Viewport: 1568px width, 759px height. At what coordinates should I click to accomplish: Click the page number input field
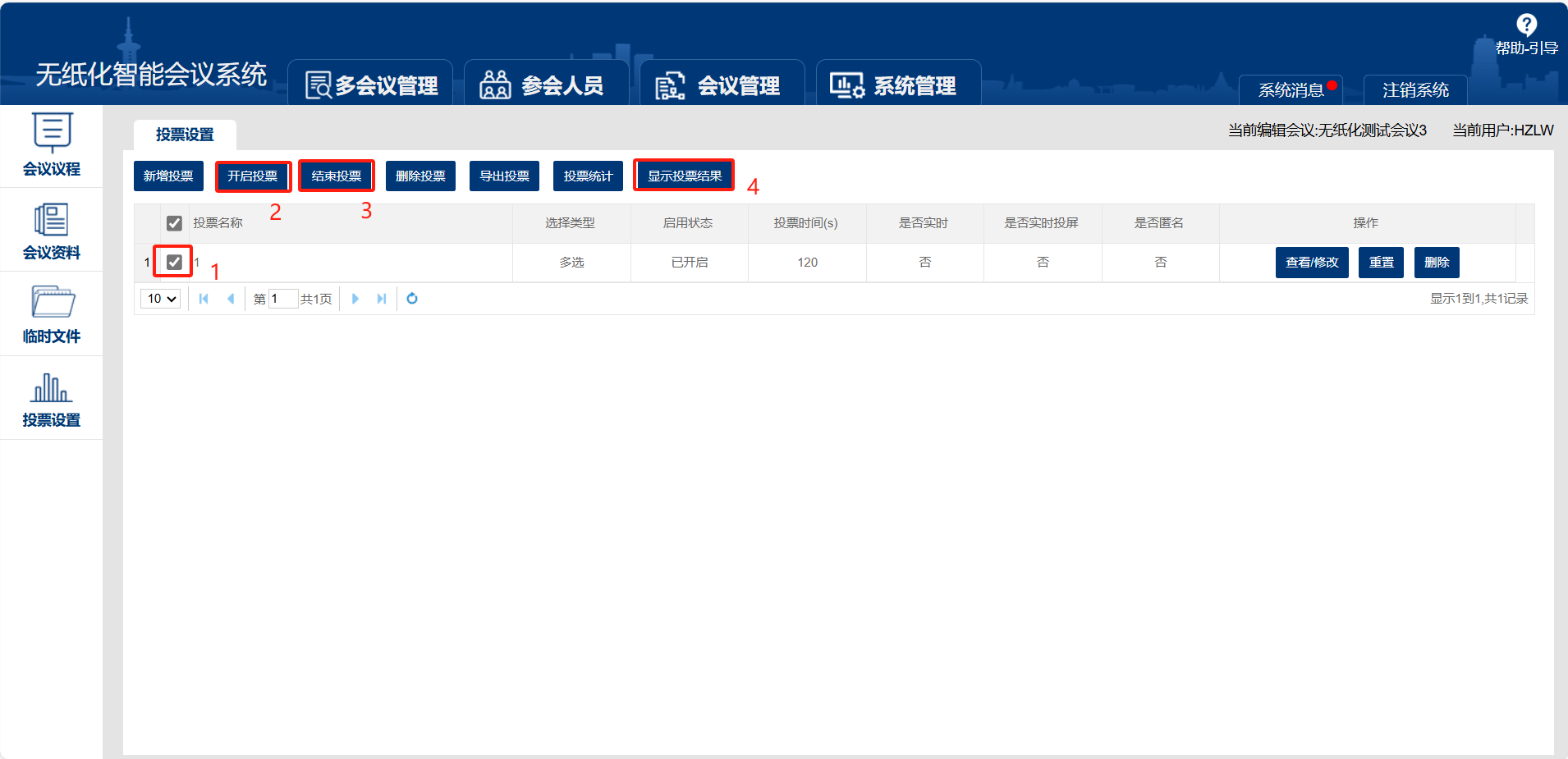pyautogui.click(x=283, y=299)
